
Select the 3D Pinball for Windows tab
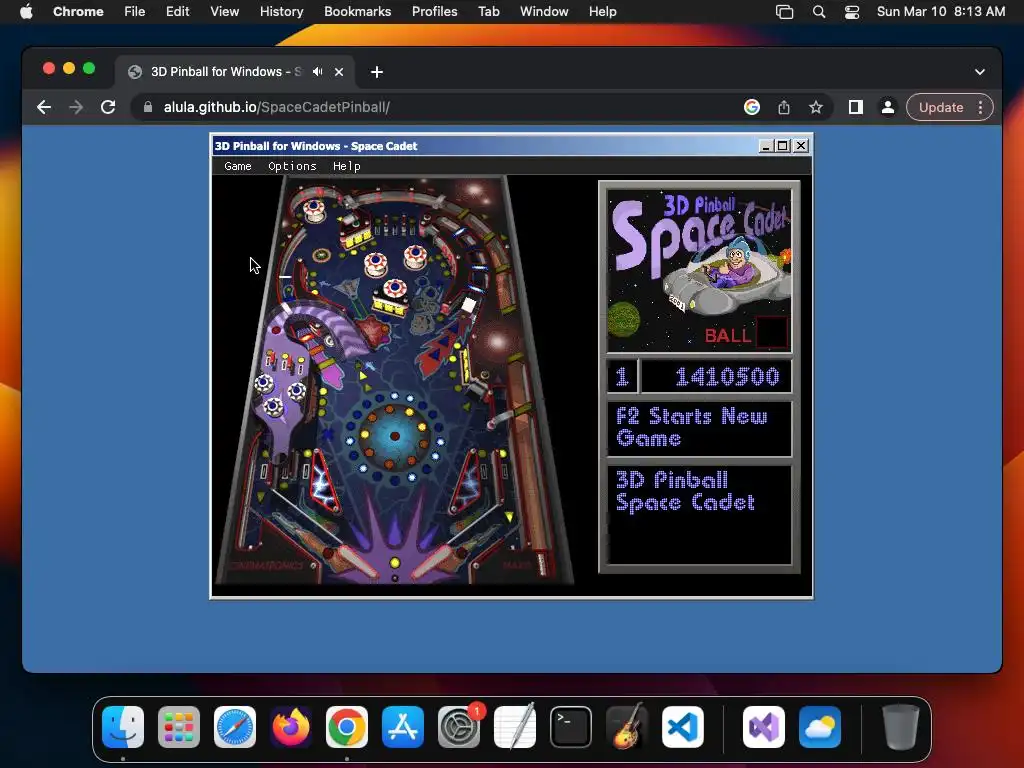225,72
